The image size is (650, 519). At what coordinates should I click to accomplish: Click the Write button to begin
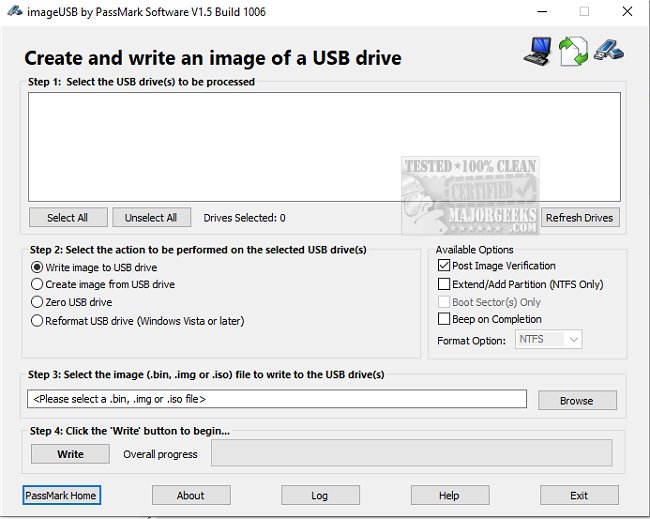point(70,454)
